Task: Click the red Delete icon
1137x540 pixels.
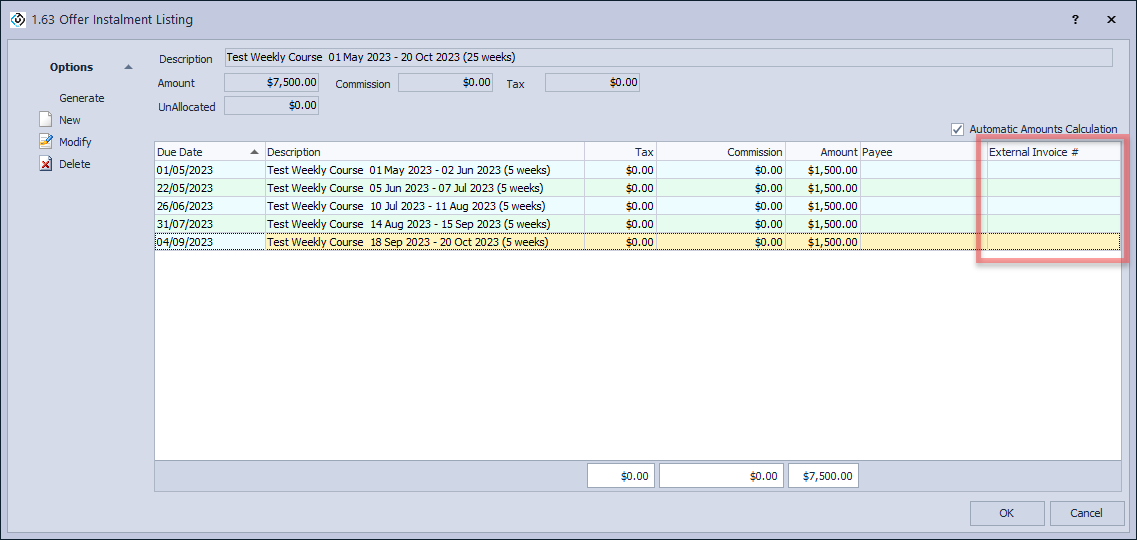Action: pos(45,164)
